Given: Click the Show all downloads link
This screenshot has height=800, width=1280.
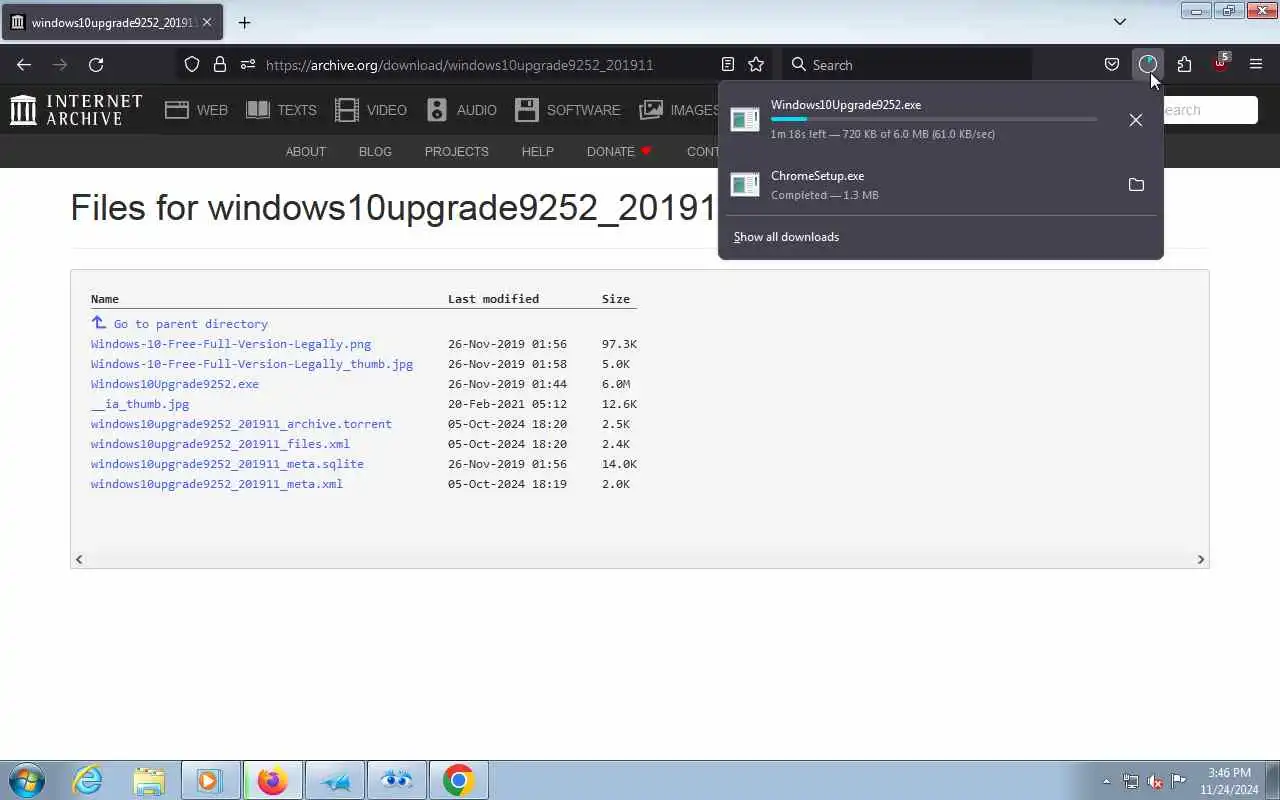Looking at the screenshot, I should (x=786, y=237).
